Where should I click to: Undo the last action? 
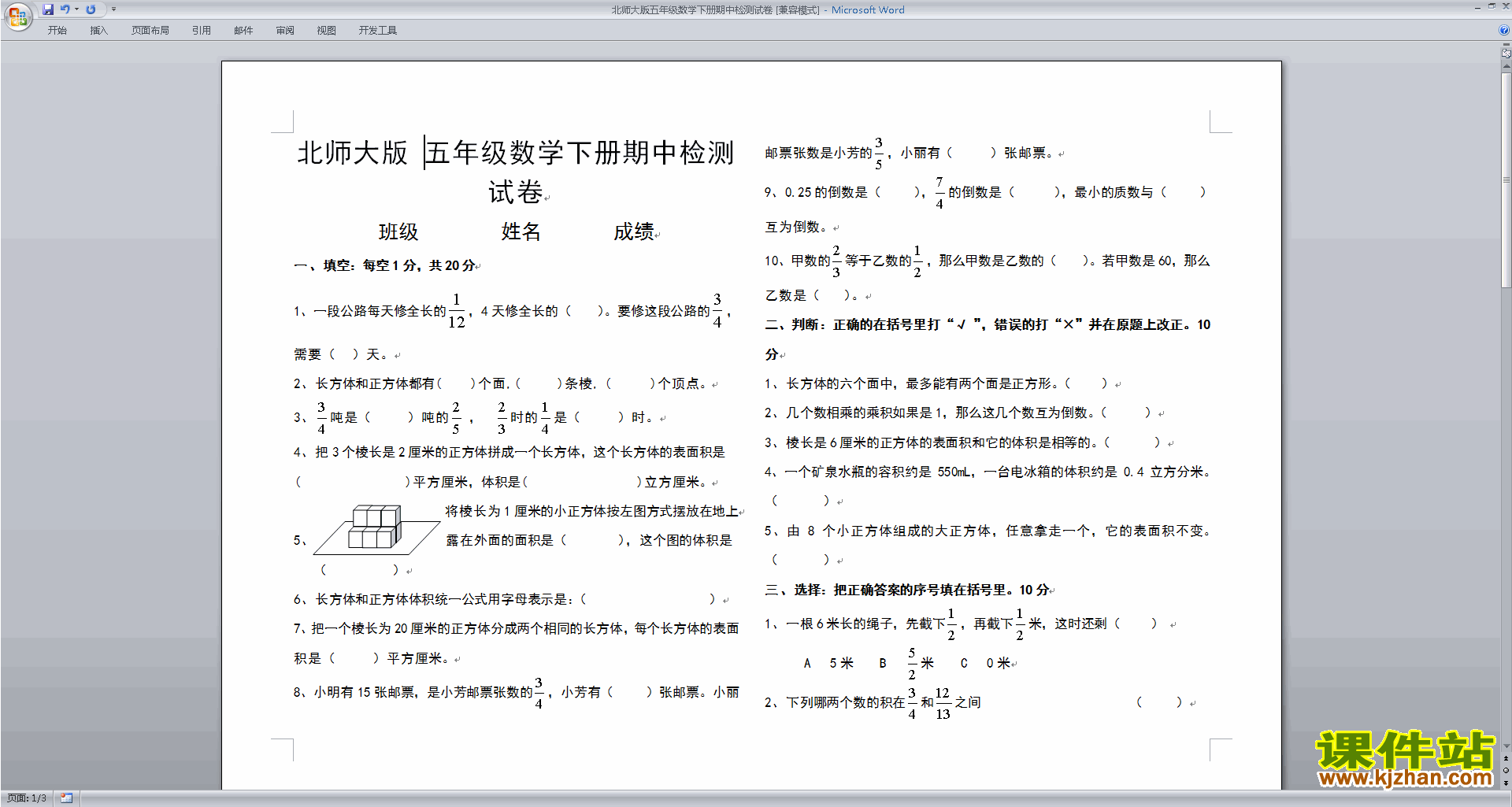tap(65, 9)
